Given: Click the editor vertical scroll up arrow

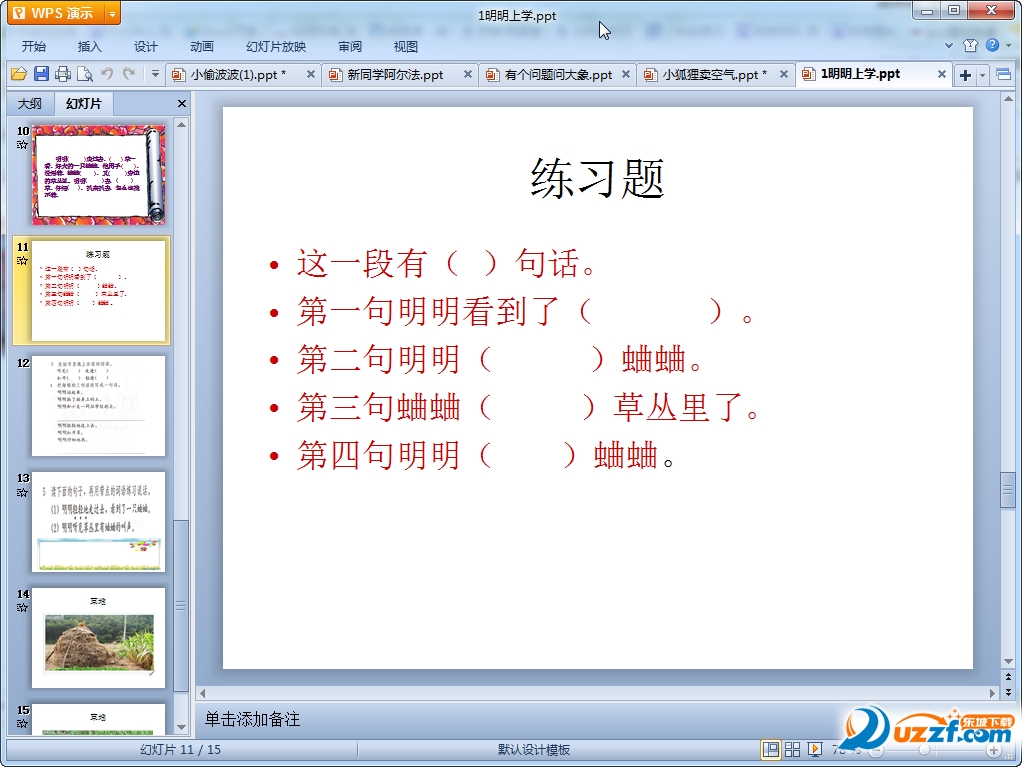Looking at the screenshot, I should click(x=1008, y=99).
